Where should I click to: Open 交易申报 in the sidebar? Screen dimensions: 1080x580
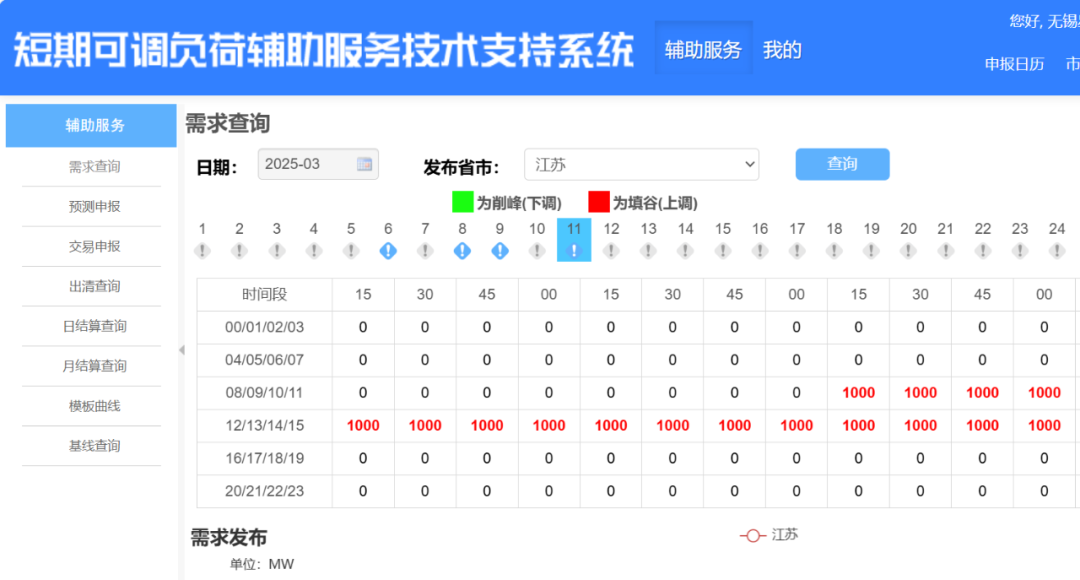[x=95, y=246]
